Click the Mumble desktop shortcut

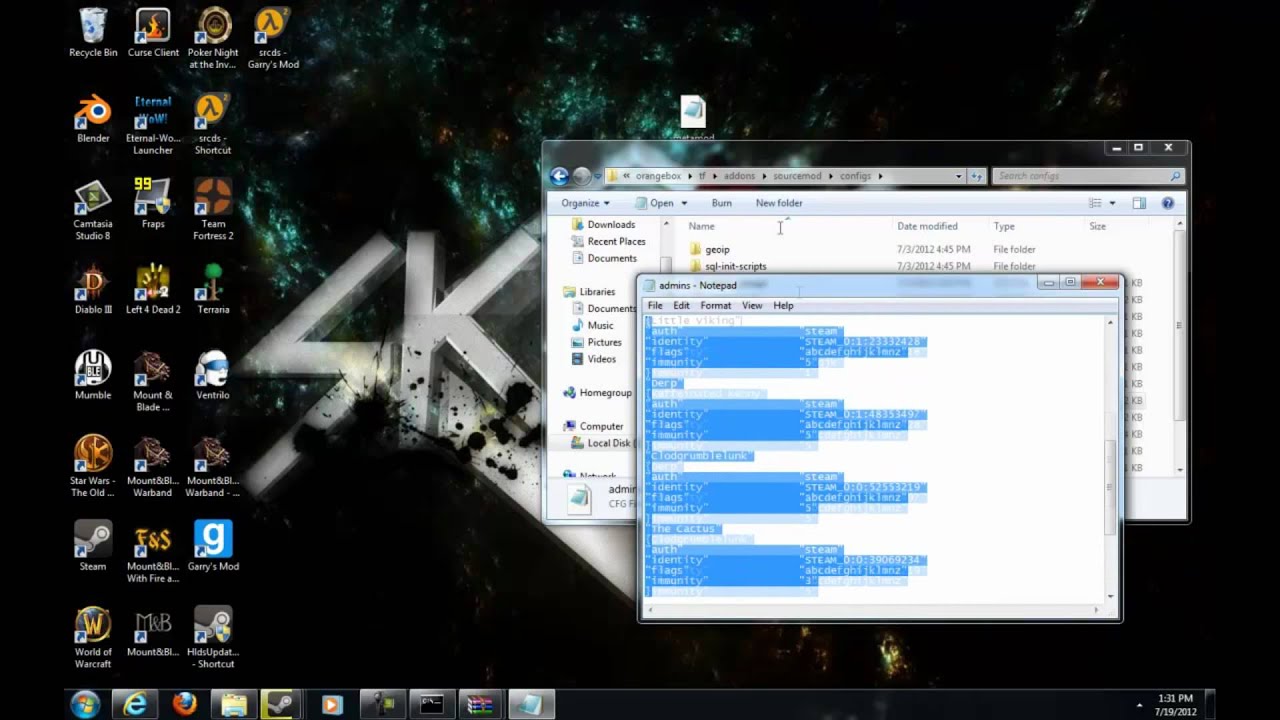click(x=93, y=376)
